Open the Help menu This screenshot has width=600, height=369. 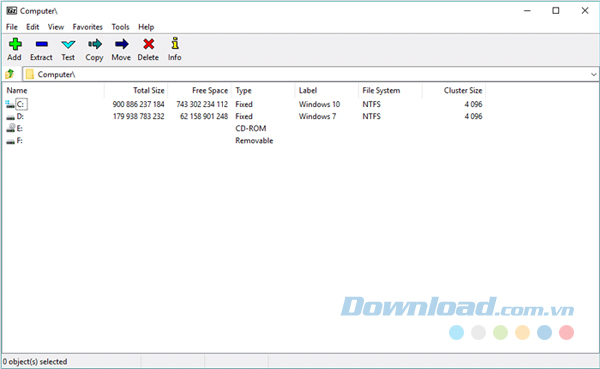(x=146, y=27)
